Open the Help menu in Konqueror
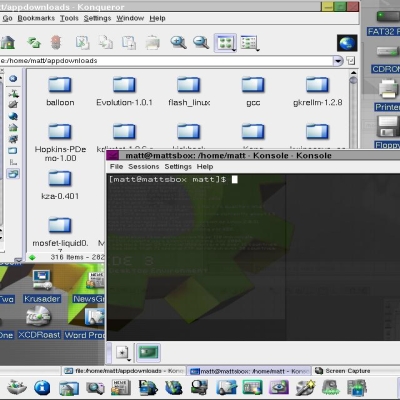400x400 pixels. [157, 18]
